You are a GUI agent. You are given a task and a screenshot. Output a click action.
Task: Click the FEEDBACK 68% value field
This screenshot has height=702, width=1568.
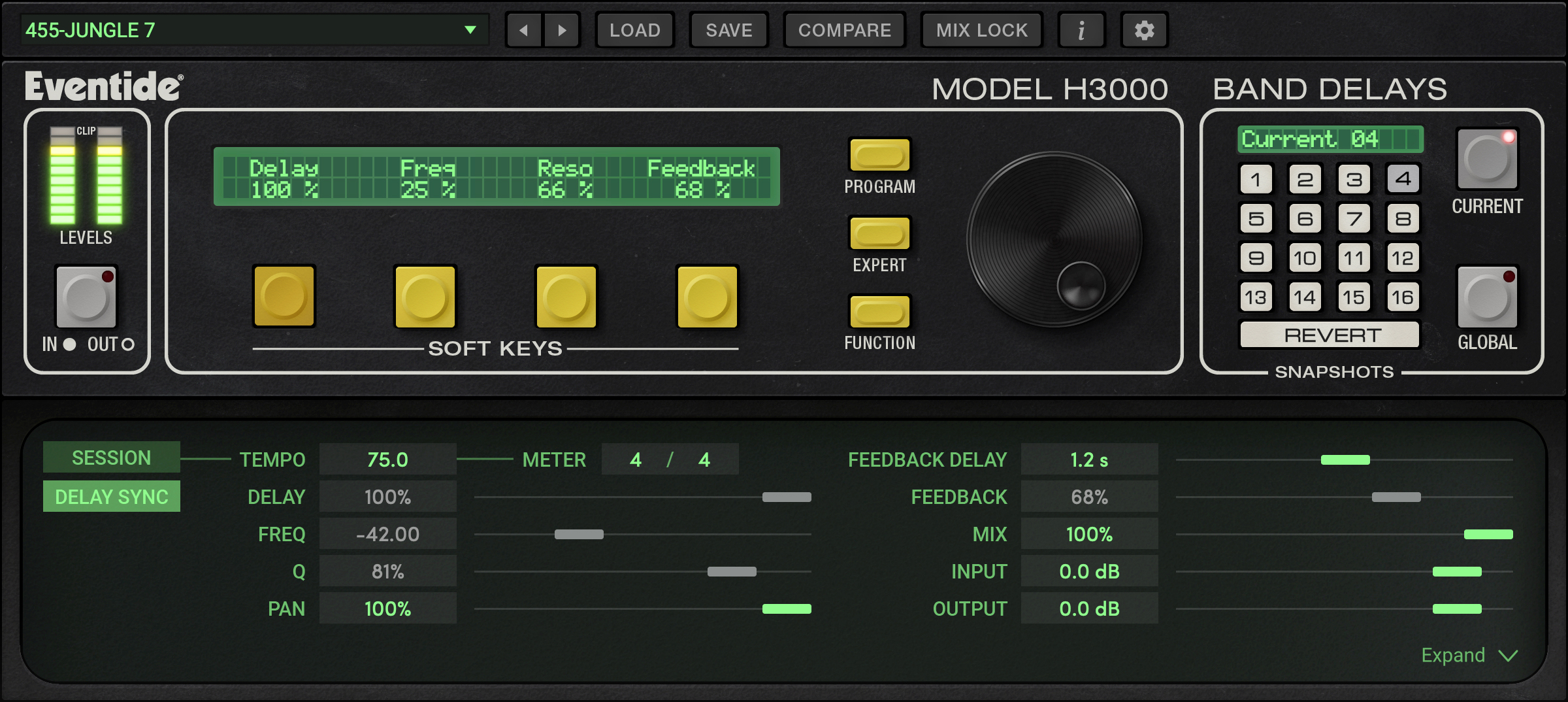coord(1090,497)
